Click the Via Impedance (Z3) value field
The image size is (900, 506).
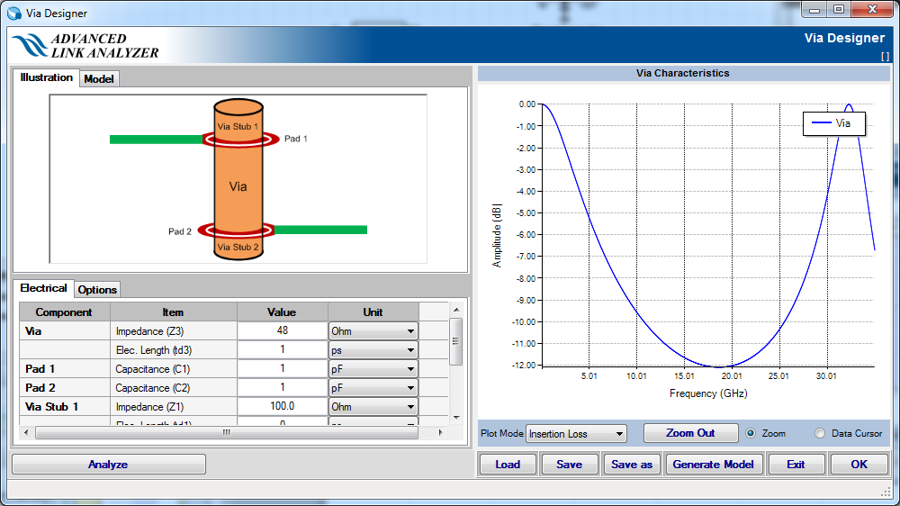click(283, 331)
